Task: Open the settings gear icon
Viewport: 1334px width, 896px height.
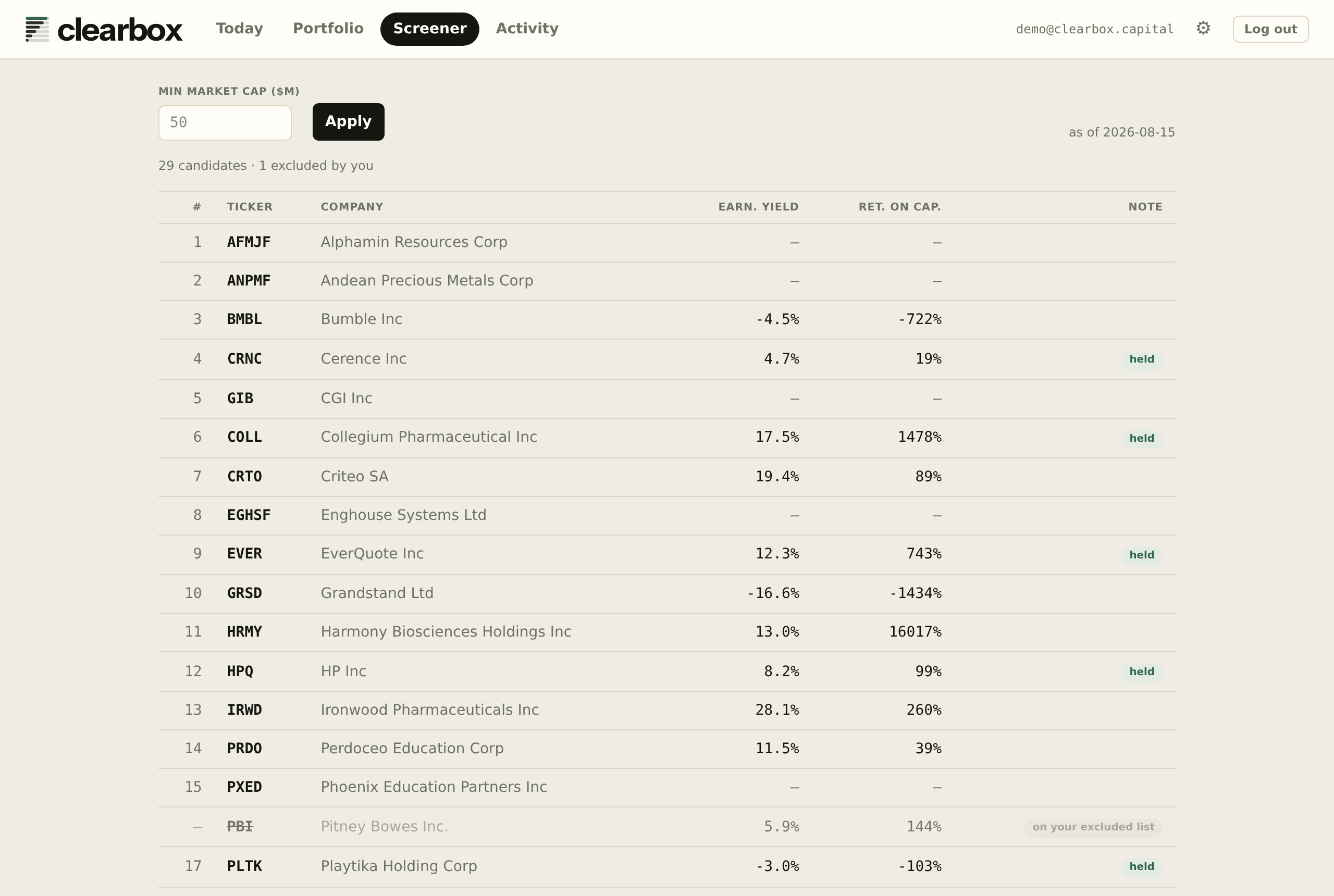Action: point(1203,29)
